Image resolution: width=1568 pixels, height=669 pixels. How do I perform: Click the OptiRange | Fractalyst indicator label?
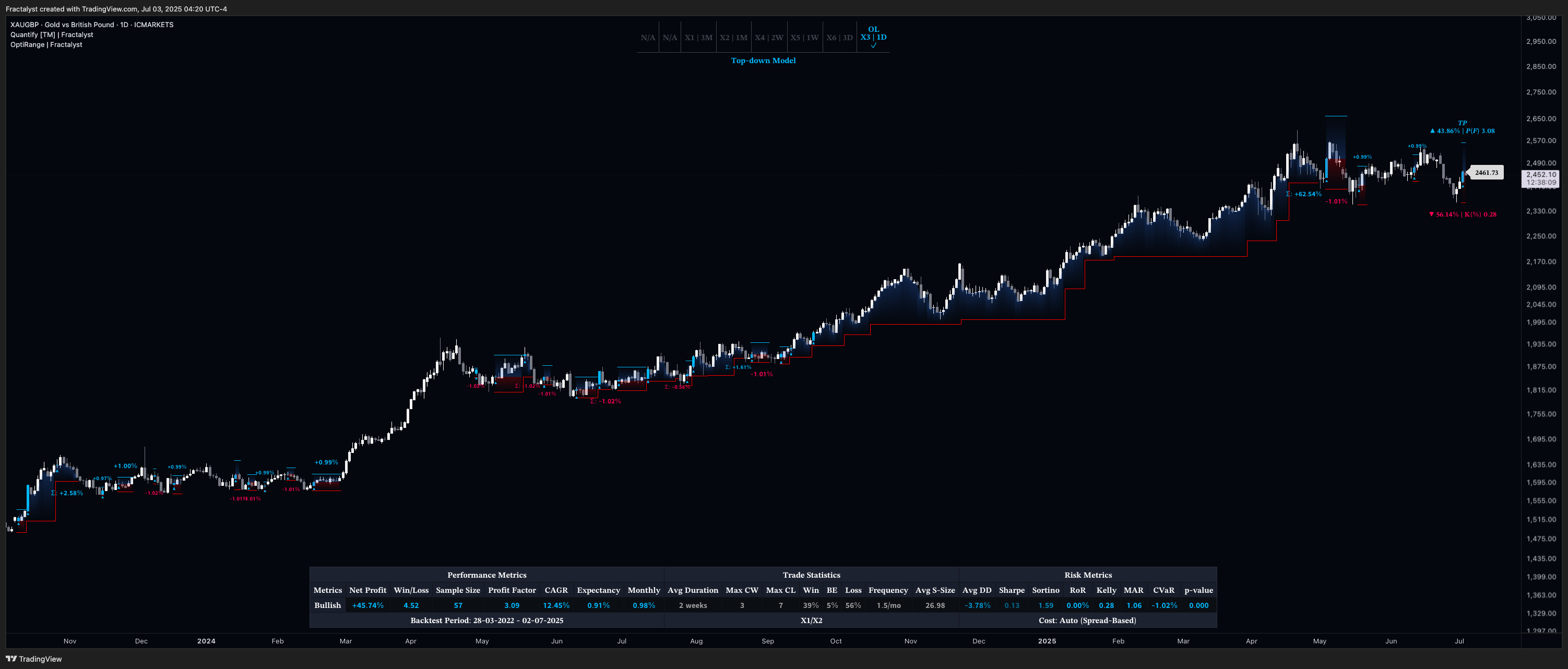[x=46, y=44]
